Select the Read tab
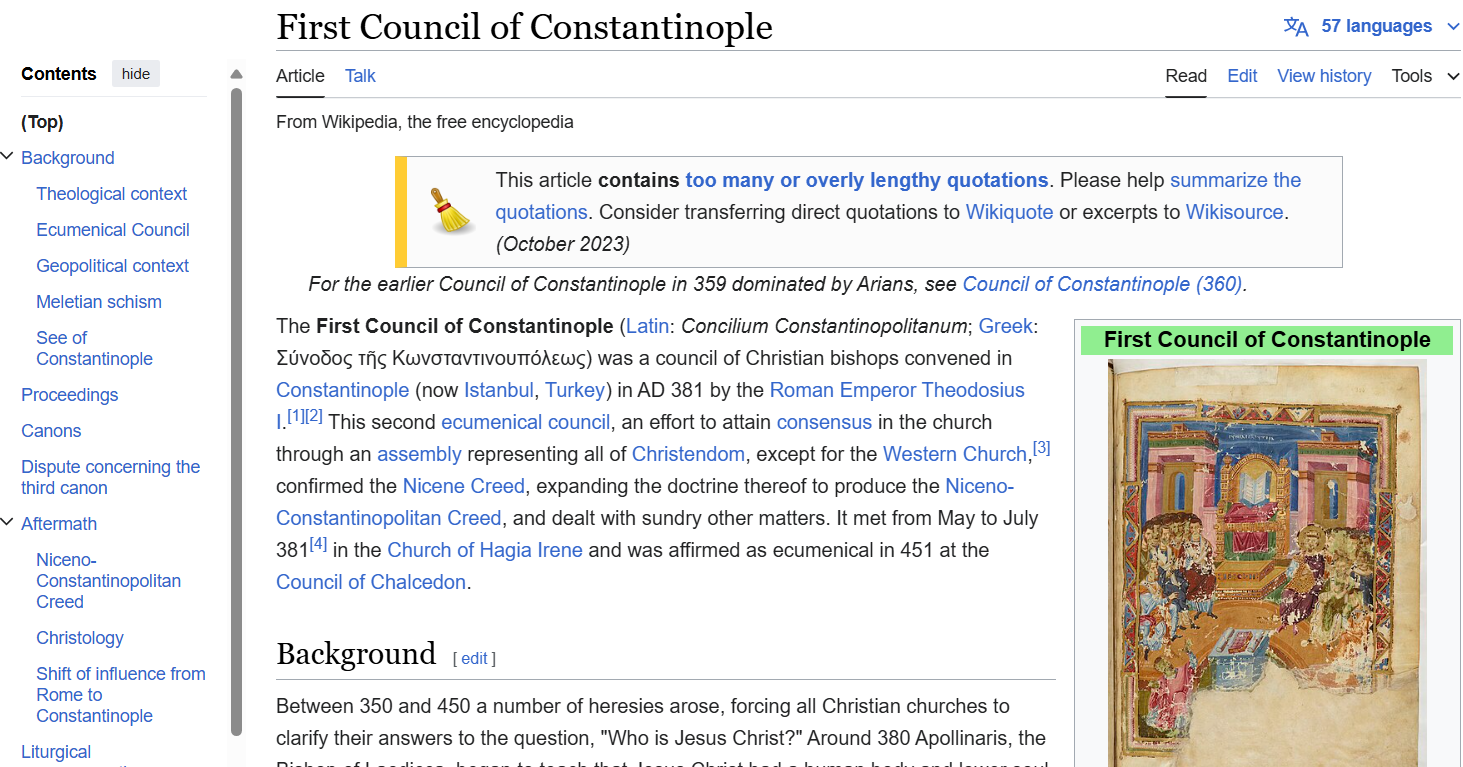Image resolution: width=1463 pixels, height=767 pixels. 1186,76
